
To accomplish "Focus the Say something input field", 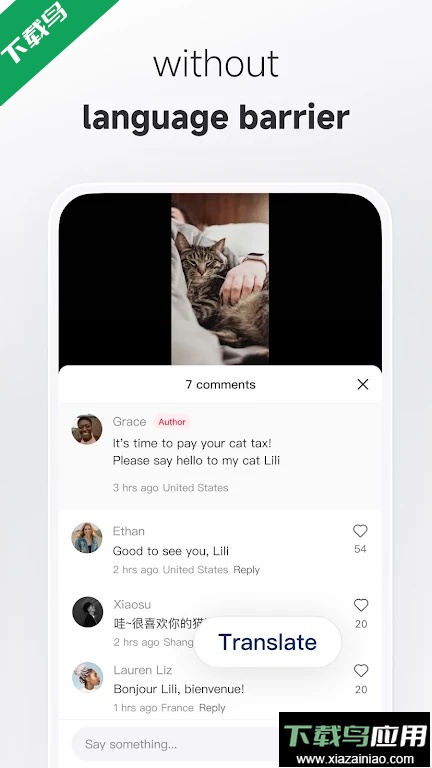I will [175, 744].
